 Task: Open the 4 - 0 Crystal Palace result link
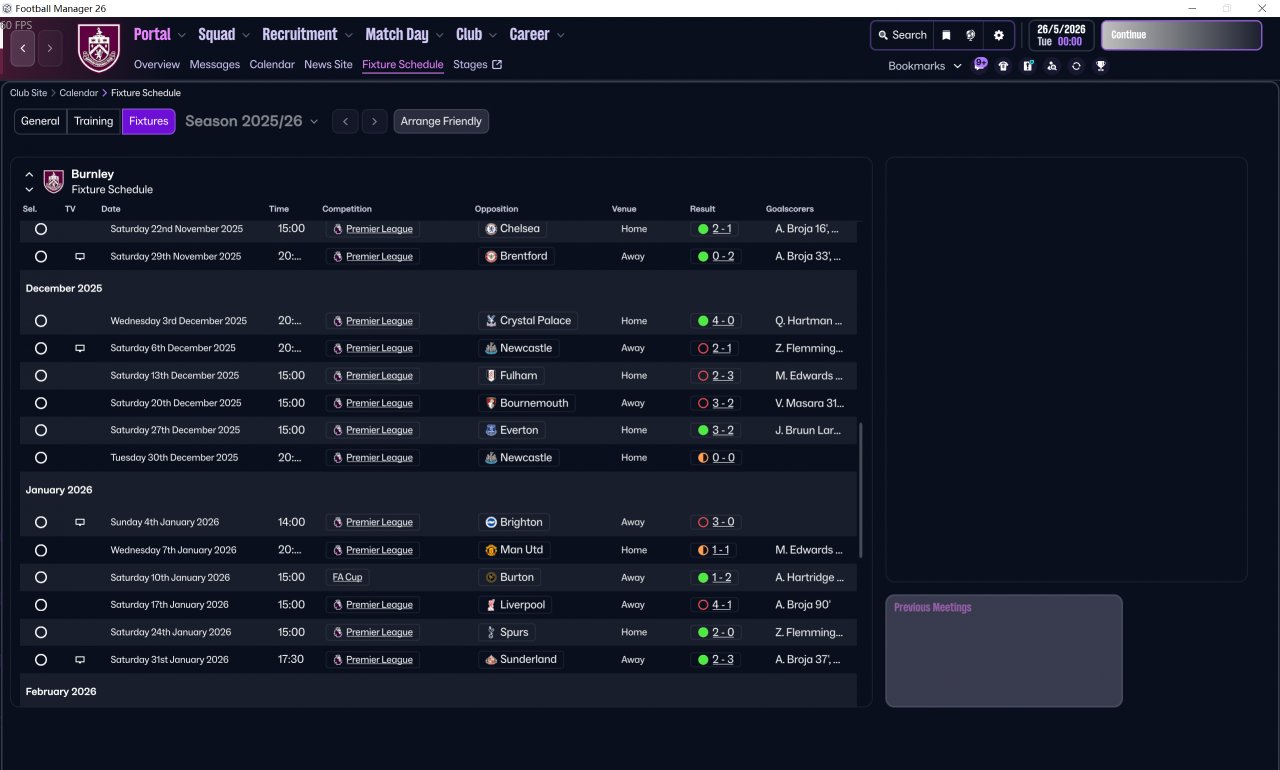[723, 321]
